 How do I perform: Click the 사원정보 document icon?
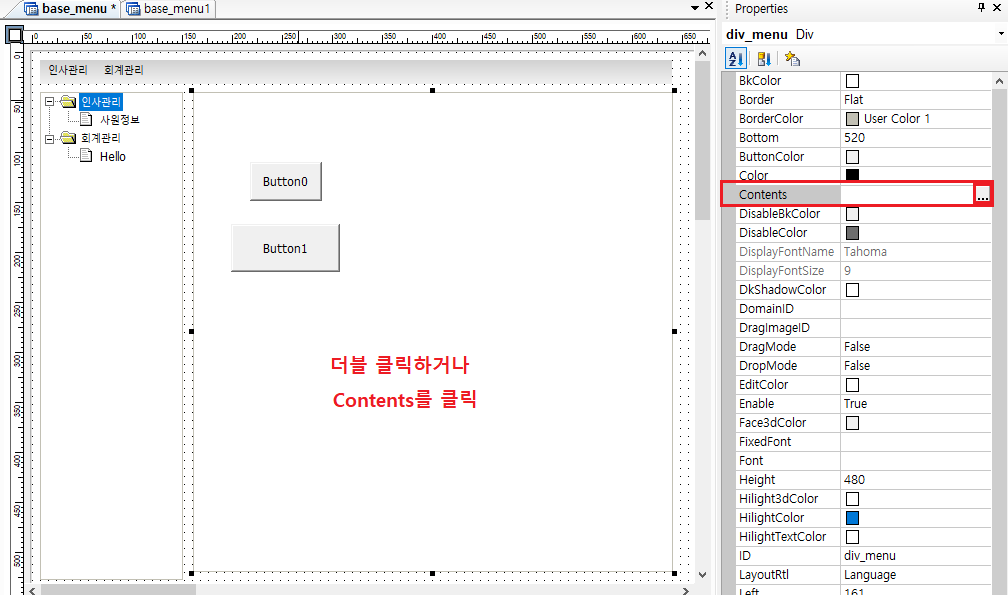coord(86,120)
